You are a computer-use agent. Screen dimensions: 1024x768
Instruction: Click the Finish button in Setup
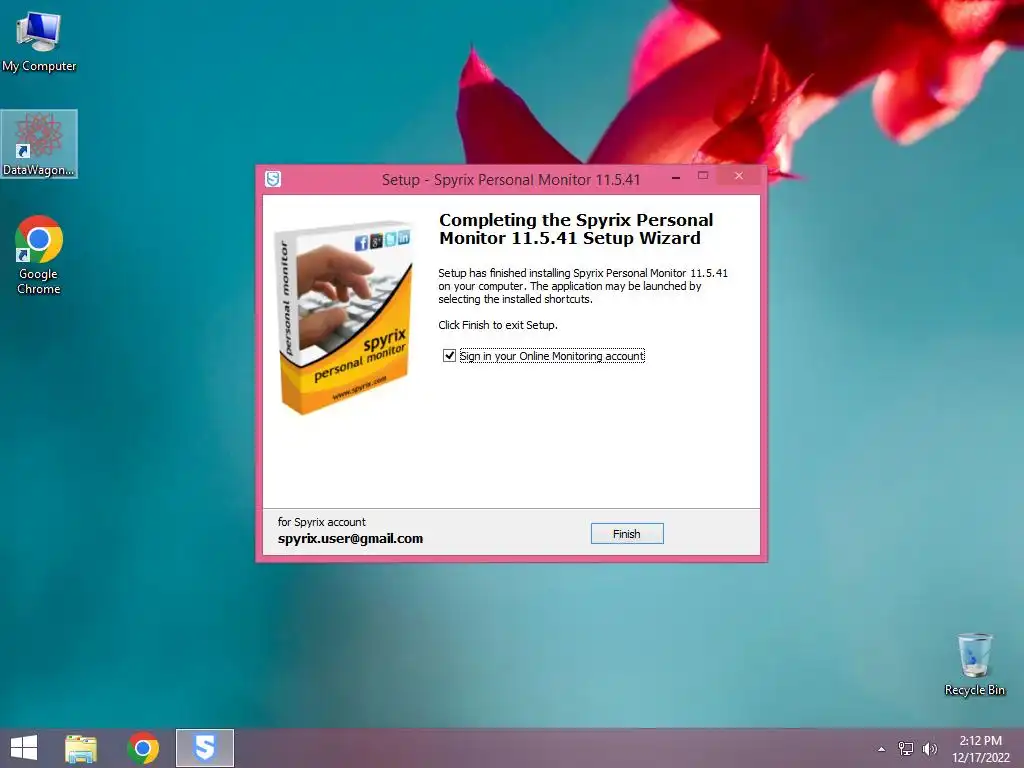coord(627,534)
